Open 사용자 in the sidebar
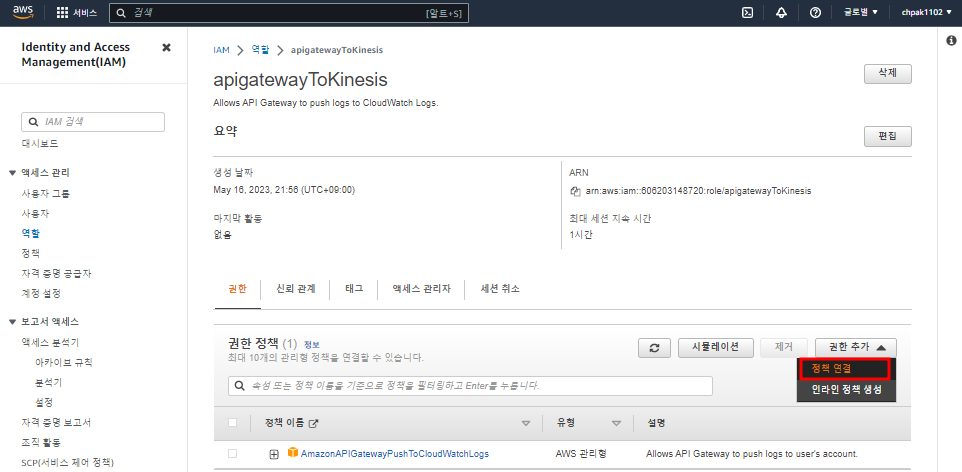Image resolution: width=962 pixels, height=472 pixels. pyautogui.click(x=35, y=214)
